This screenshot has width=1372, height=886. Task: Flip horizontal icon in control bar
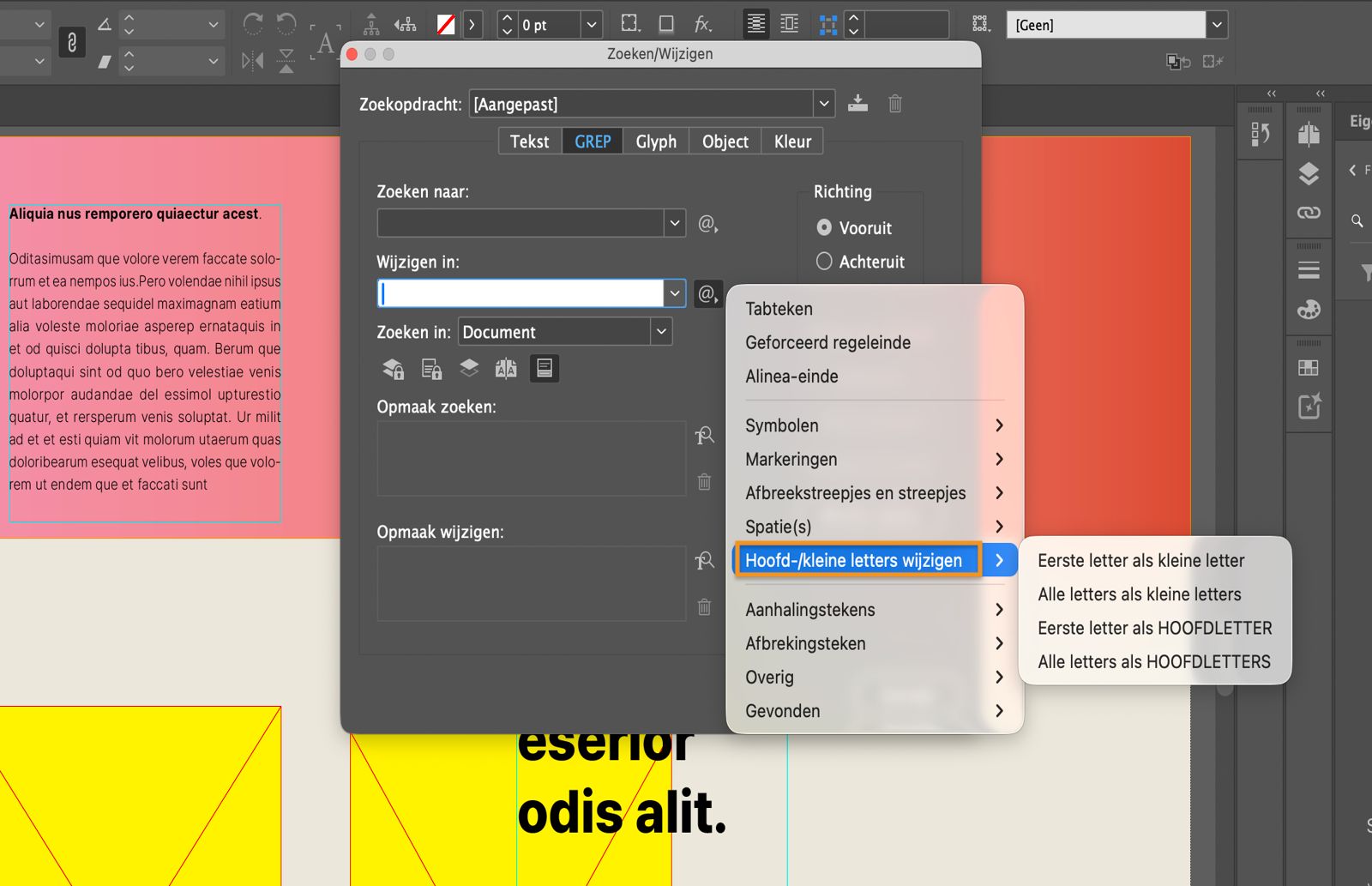pos(253,60)
